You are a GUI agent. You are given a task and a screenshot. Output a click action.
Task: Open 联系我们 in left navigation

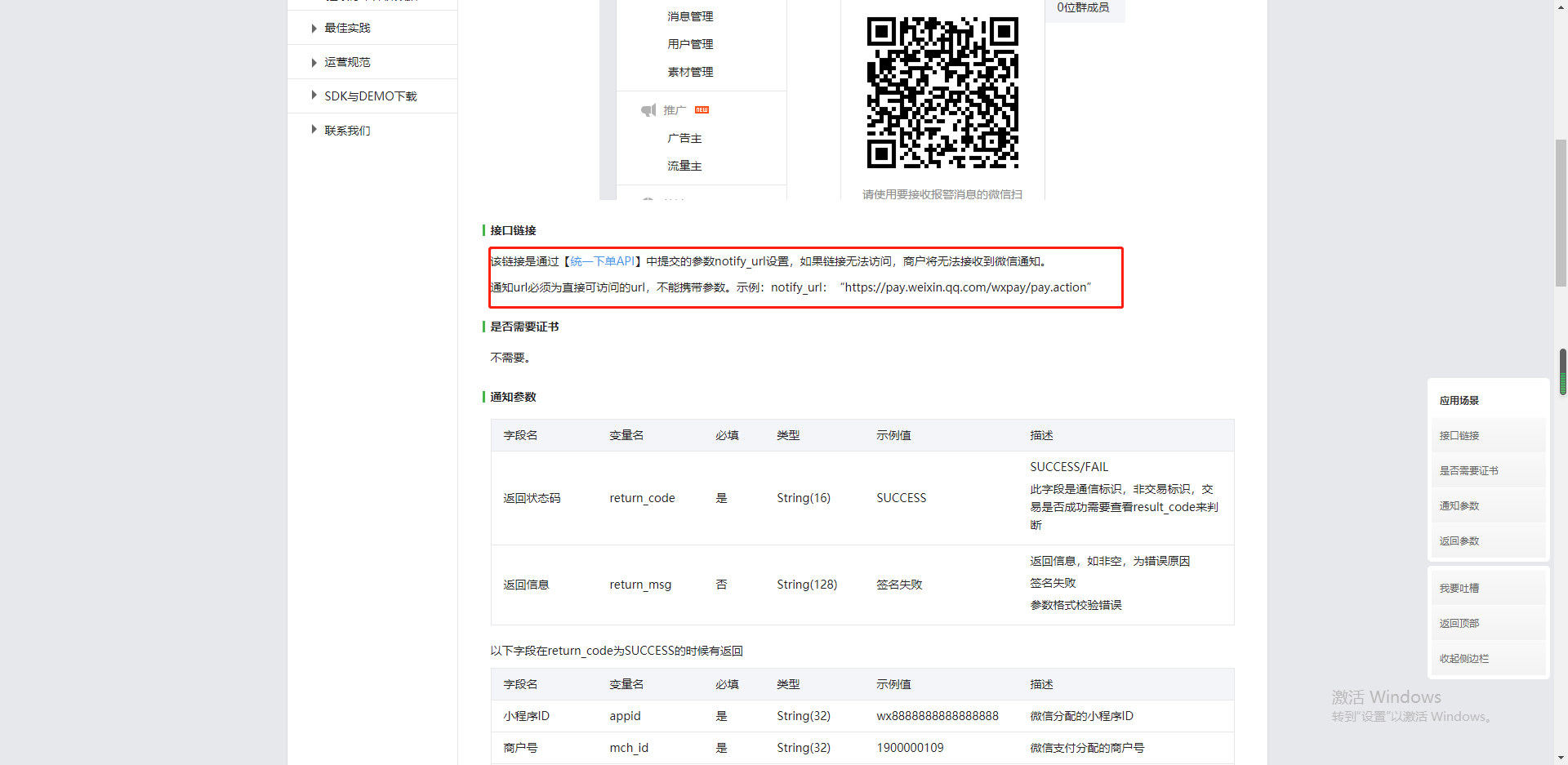coord(347,131)
